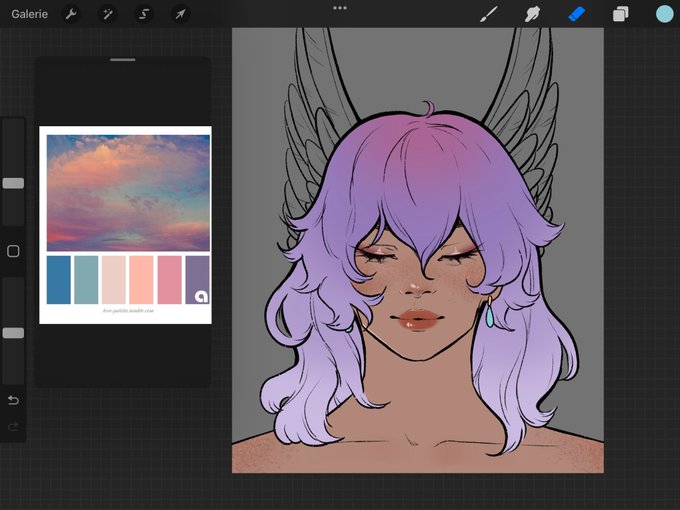Activate the Transform arrow tool
The image size is (680, 510).
point(180,14)
